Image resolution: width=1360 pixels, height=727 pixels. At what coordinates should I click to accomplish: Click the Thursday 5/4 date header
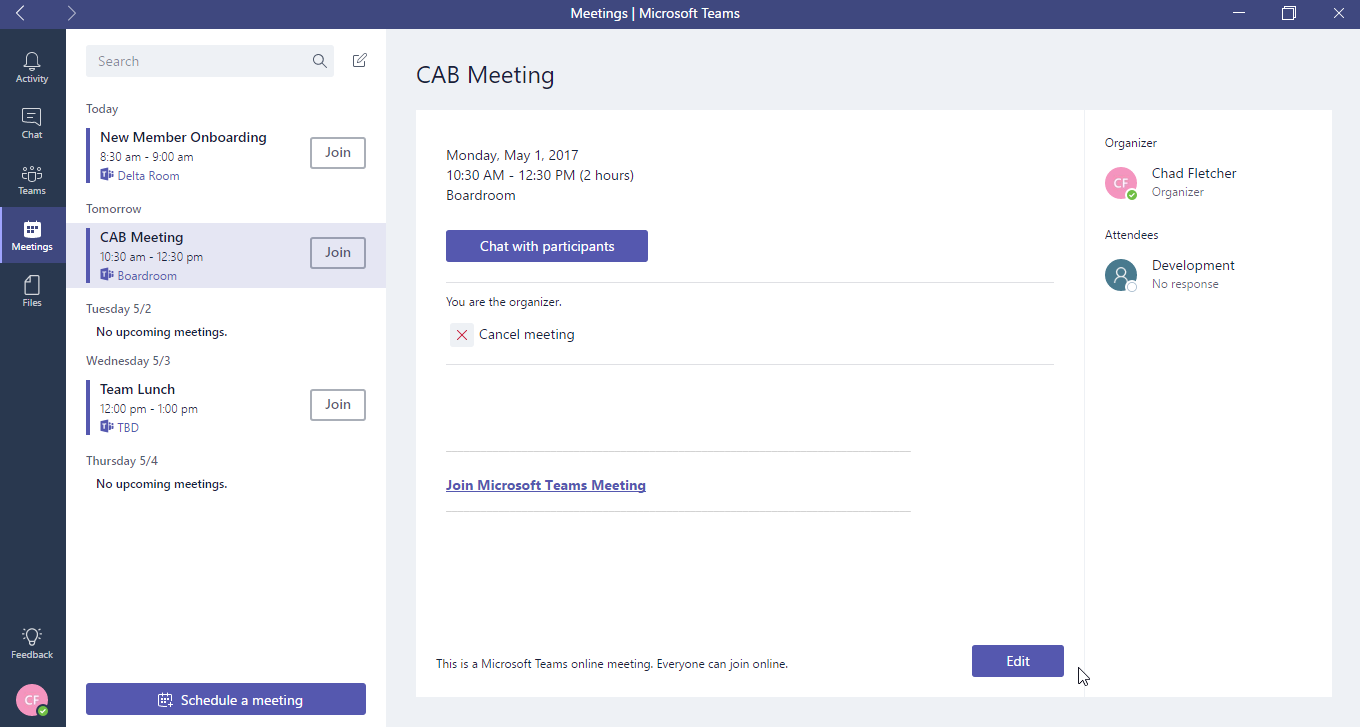point(122,461)
